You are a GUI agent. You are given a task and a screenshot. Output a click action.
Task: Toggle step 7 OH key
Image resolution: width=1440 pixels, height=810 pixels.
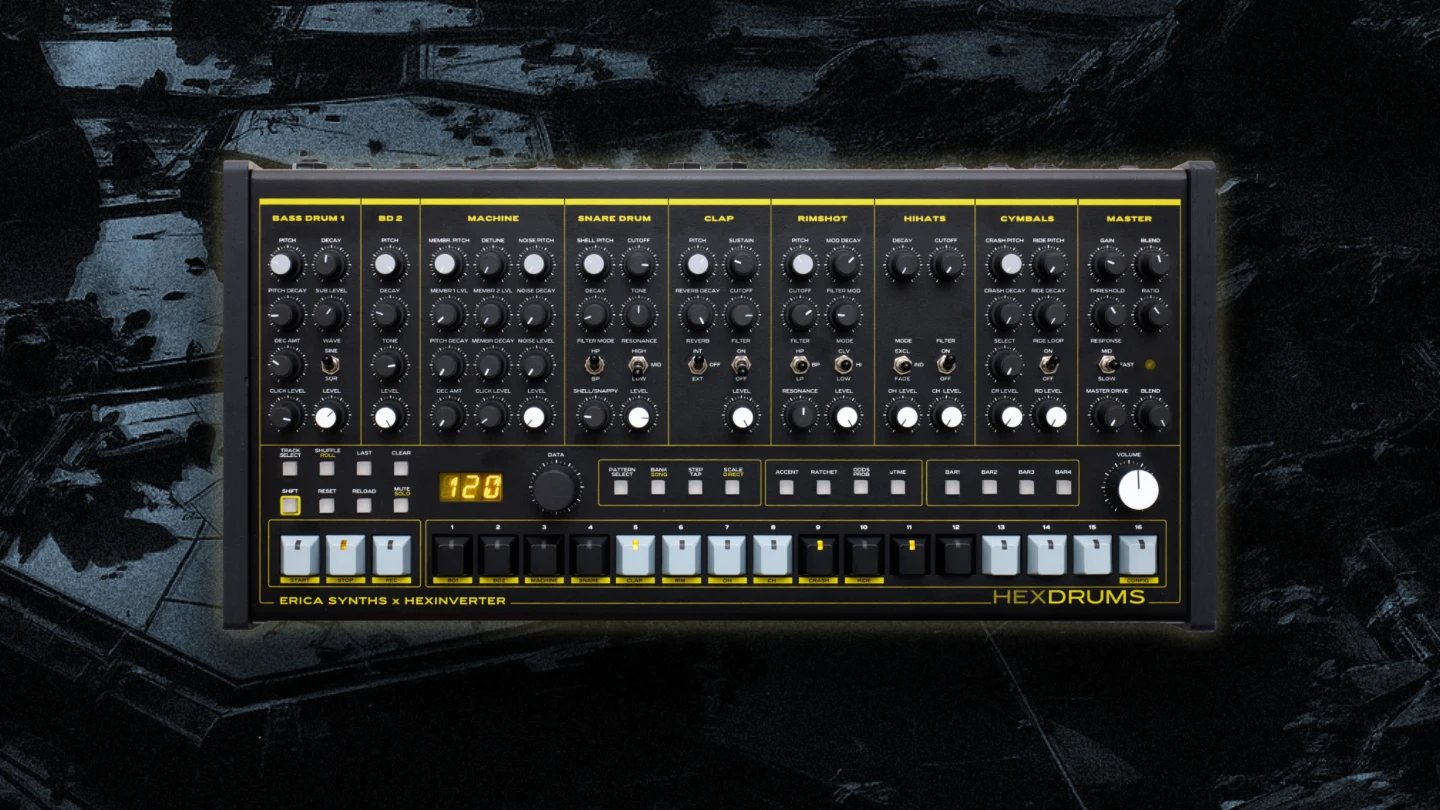(x=727, y=555)
